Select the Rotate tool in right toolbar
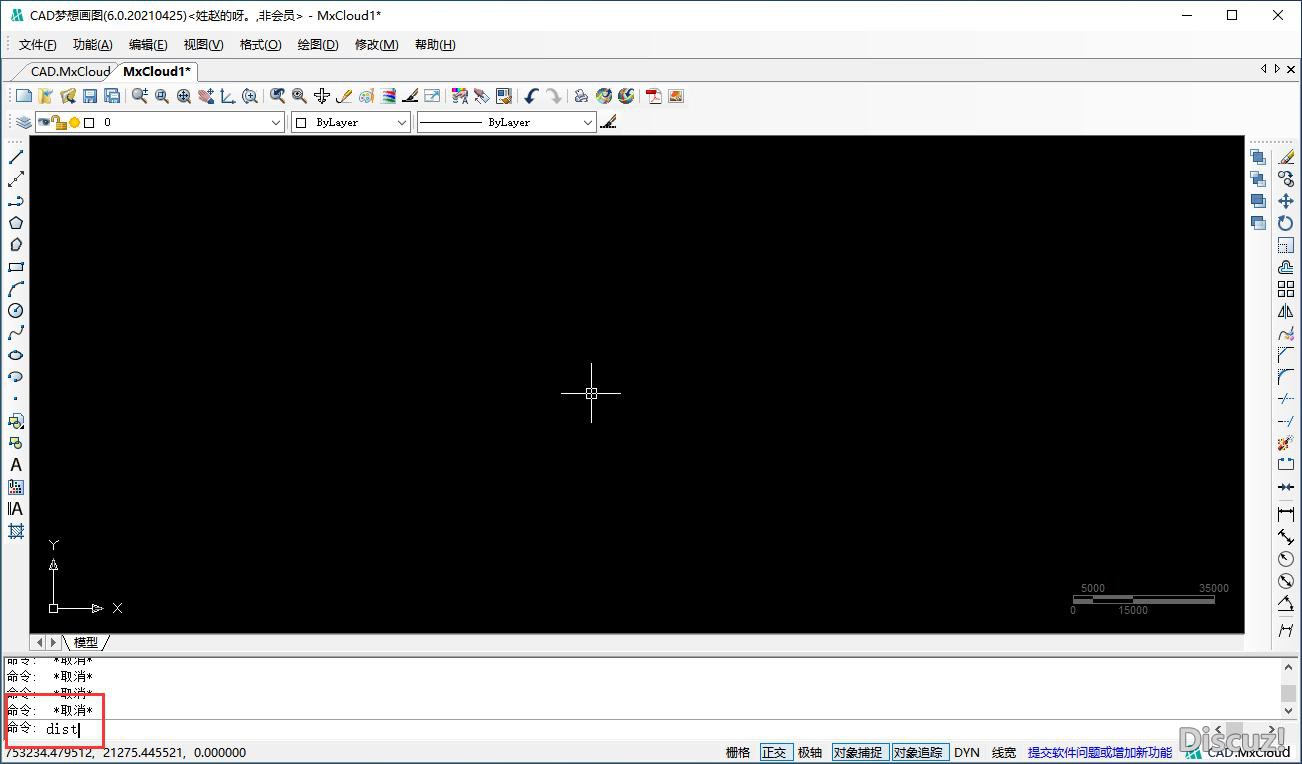This screenshot has height=764, width=1302. (1286, 223)
